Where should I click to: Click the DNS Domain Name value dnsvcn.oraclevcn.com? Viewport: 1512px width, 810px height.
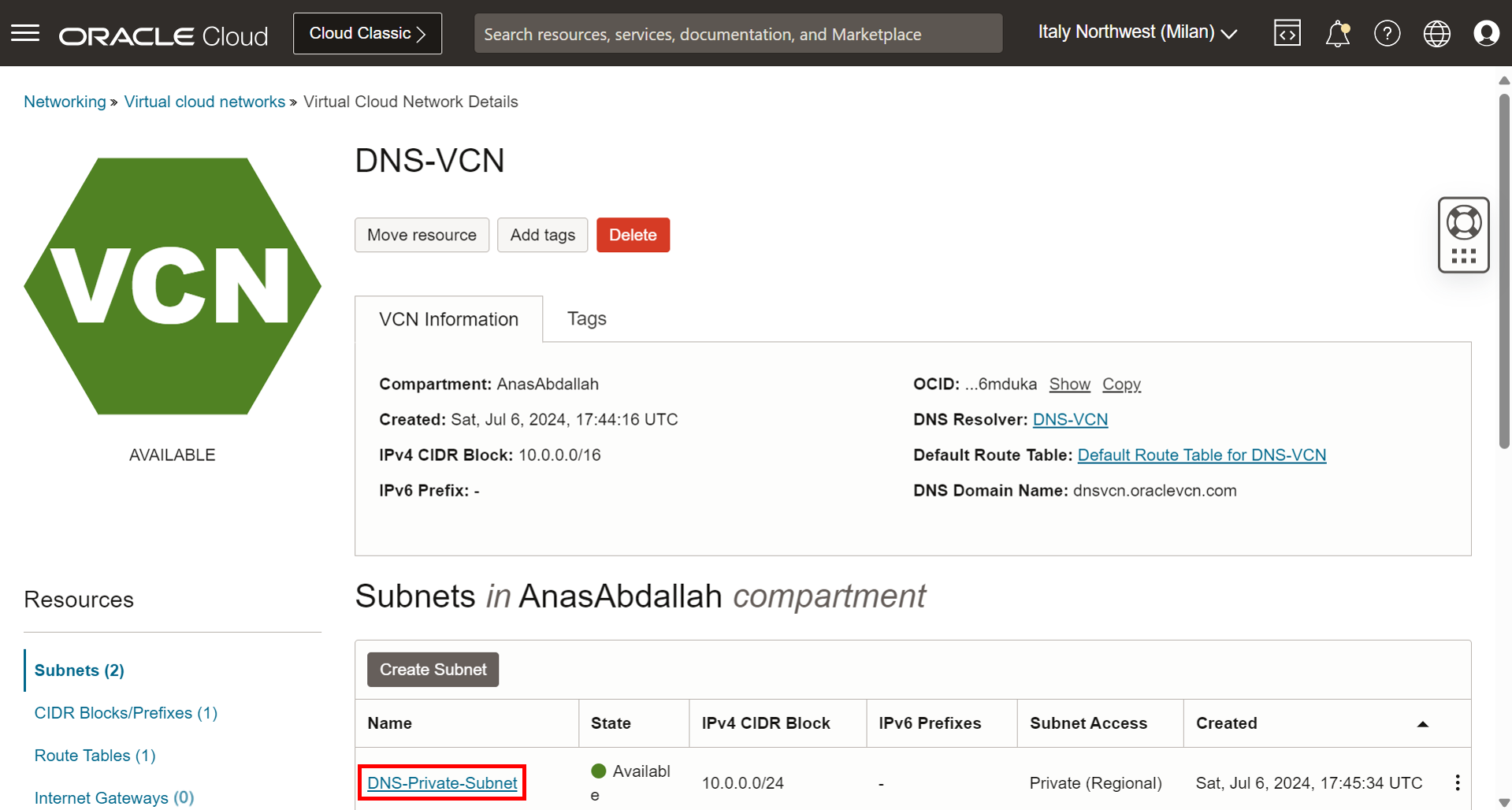coord(1154,490)
